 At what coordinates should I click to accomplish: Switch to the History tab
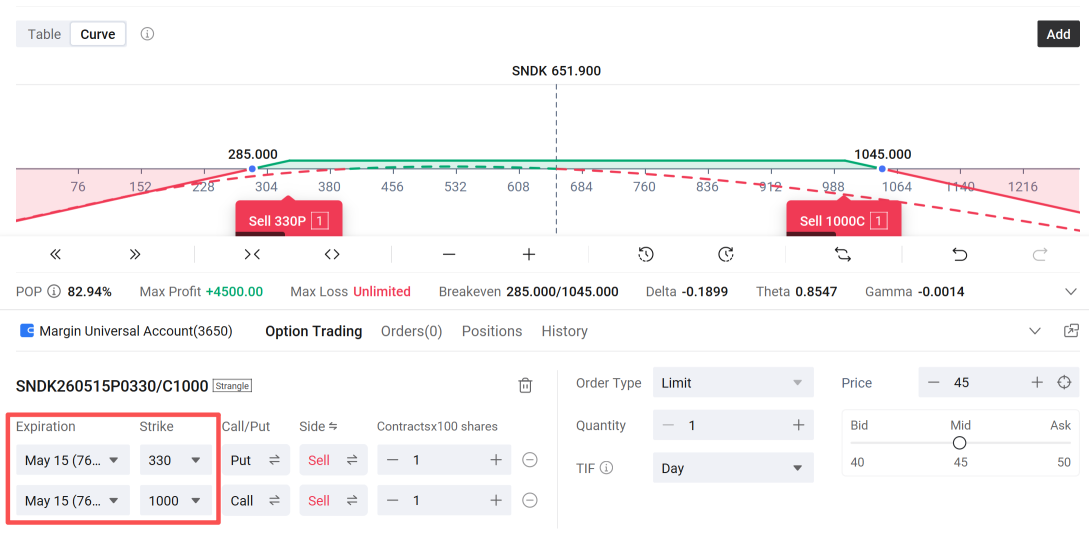(565, 331)
